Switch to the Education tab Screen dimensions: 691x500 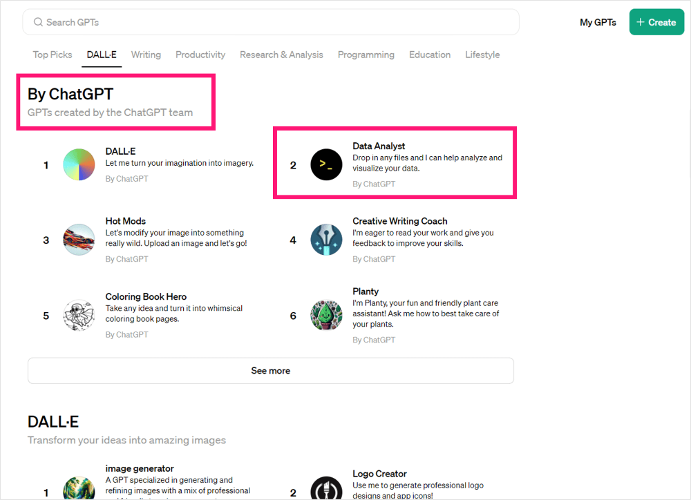tap(430, 55)
